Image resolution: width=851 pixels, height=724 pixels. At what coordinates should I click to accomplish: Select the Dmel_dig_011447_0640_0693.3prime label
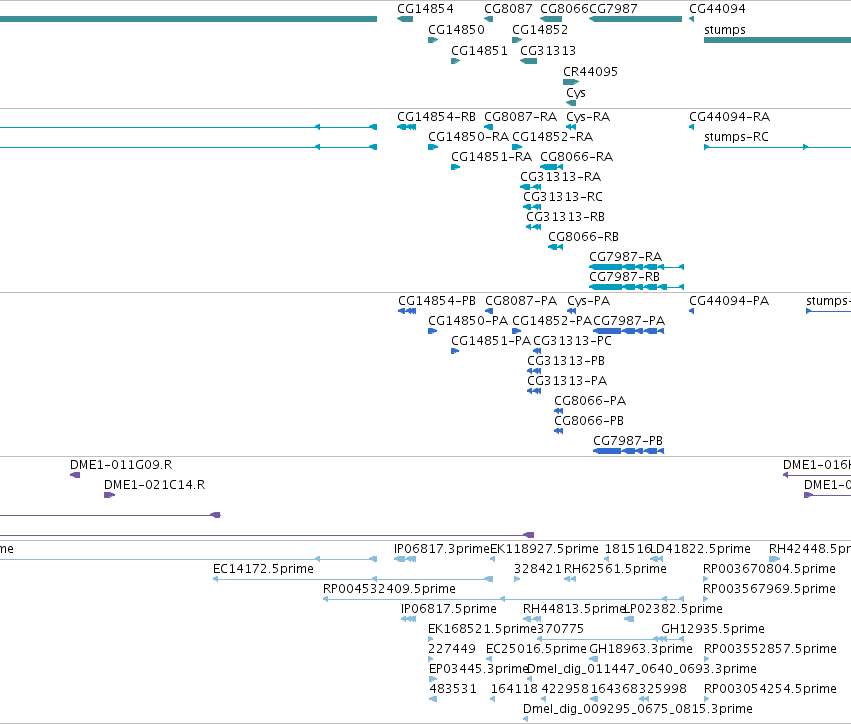tap(642, 669)
